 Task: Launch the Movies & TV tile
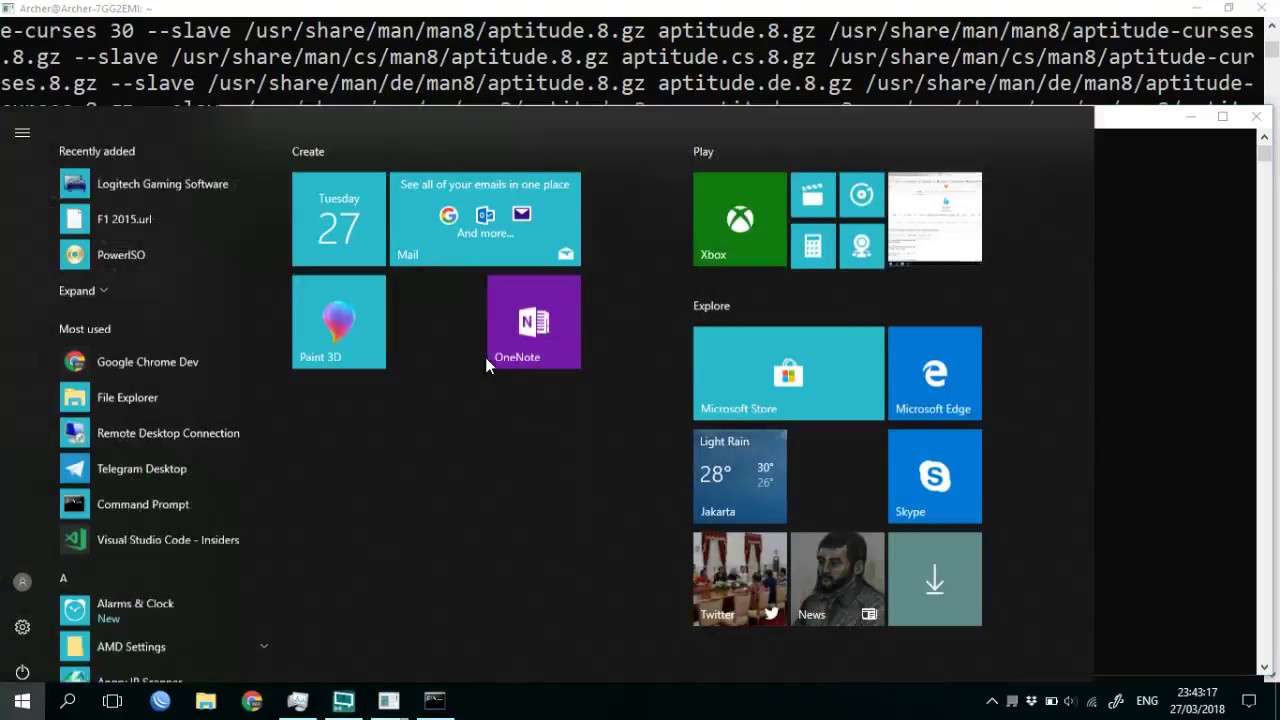pyautogui.click(x=813, y=195)
